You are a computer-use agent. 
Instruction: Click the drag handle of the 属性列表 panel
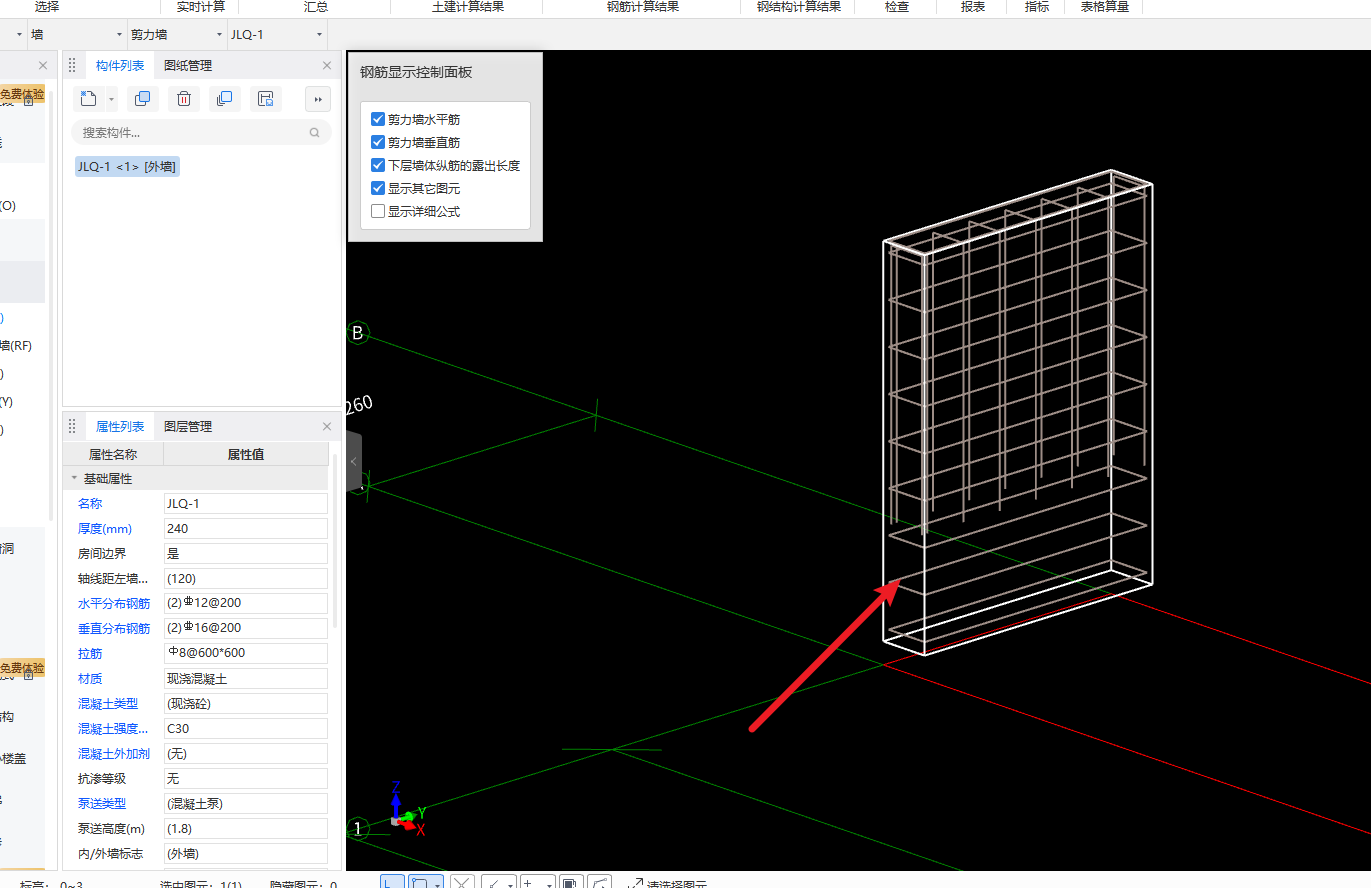click(x=72, y=427)
